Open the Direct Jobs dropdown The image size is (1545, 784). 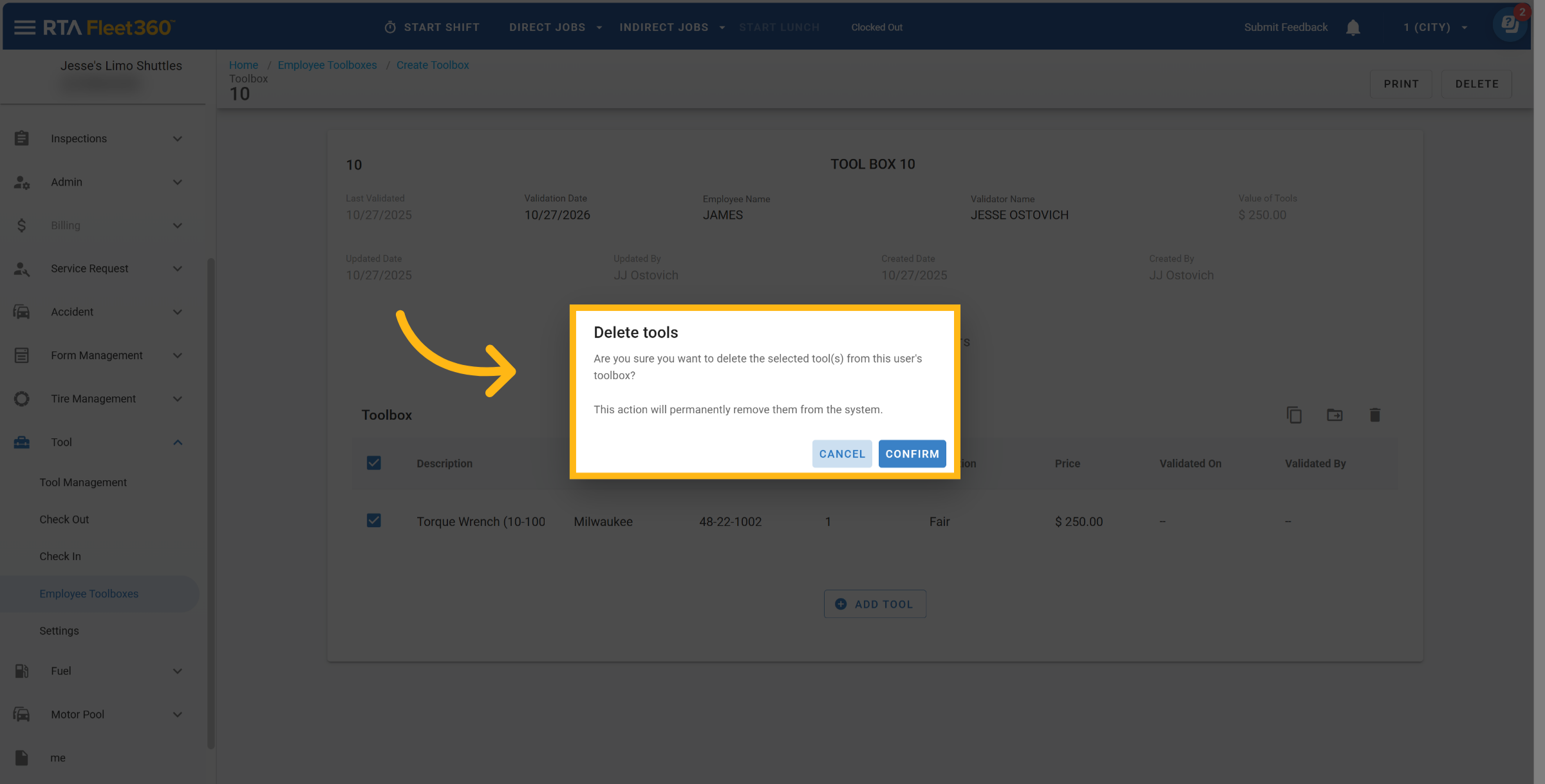click(555, 27)
